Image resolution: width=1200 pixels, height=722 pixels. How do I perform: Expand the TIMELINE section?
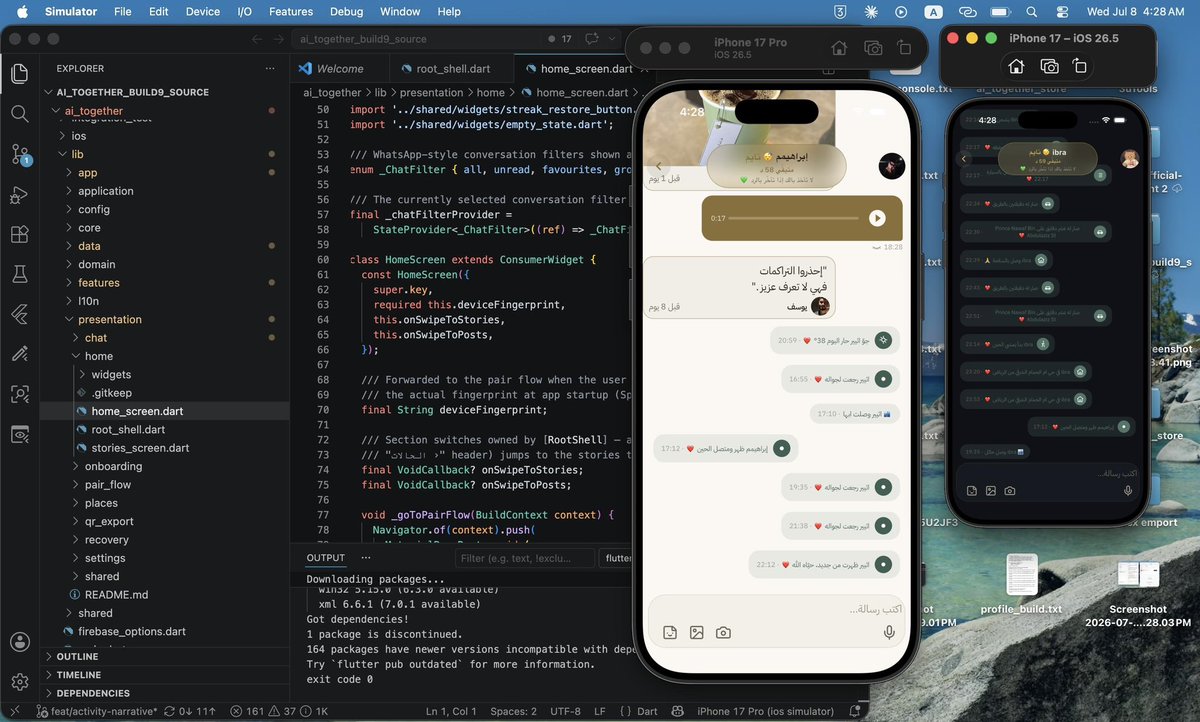pos(165,675)
